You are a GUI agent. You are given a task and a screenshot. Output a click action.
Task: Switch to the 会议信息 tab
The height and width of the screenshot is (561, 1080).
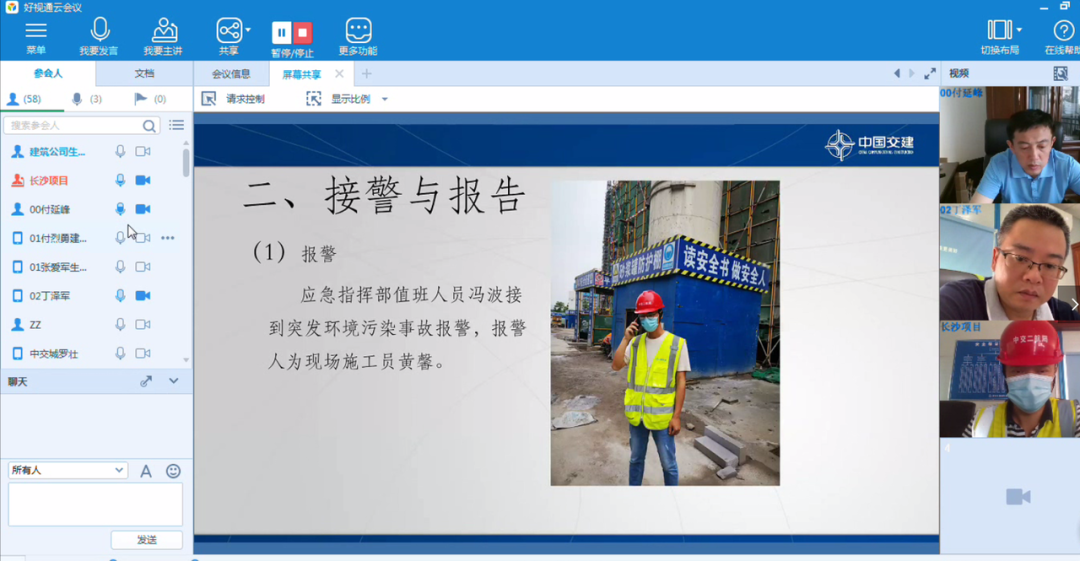click(x=231, y=74)
